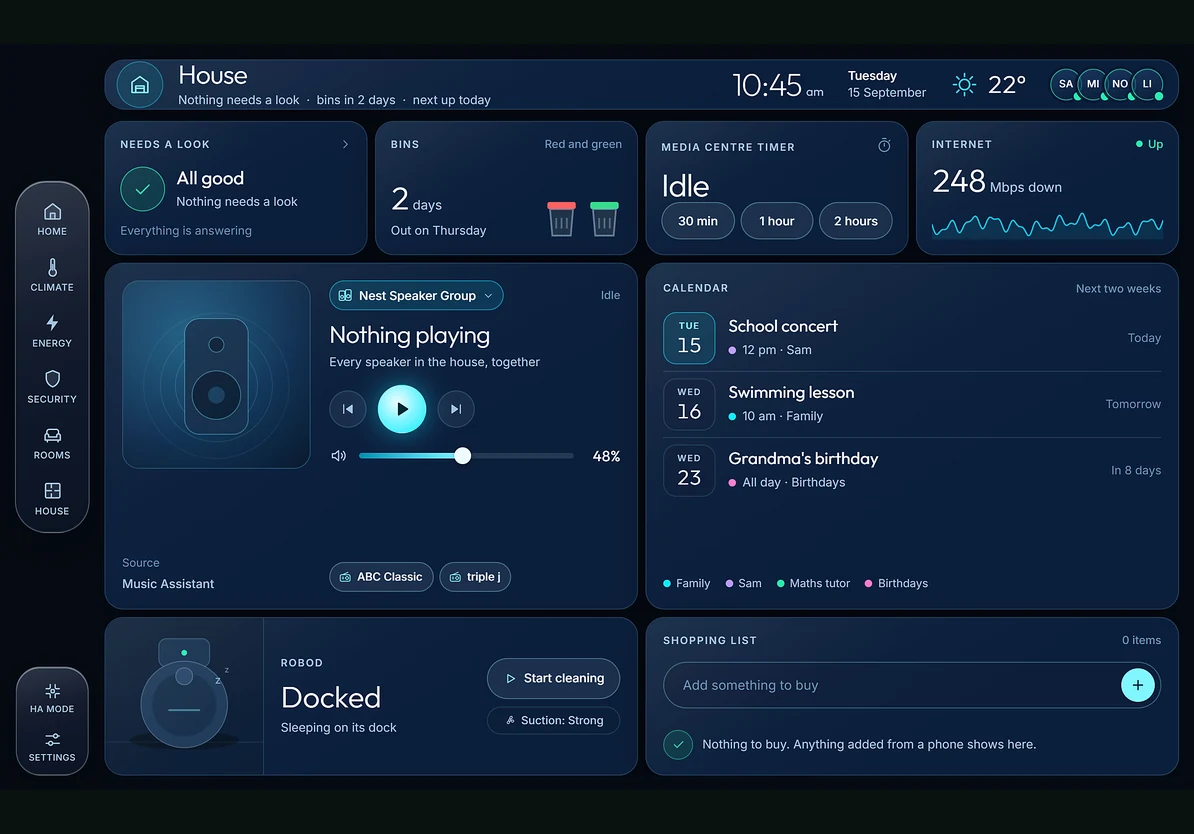Viewport: 1194px width, 834px height.
Task: Click the internet speed graph
Action: (1047, 225)
